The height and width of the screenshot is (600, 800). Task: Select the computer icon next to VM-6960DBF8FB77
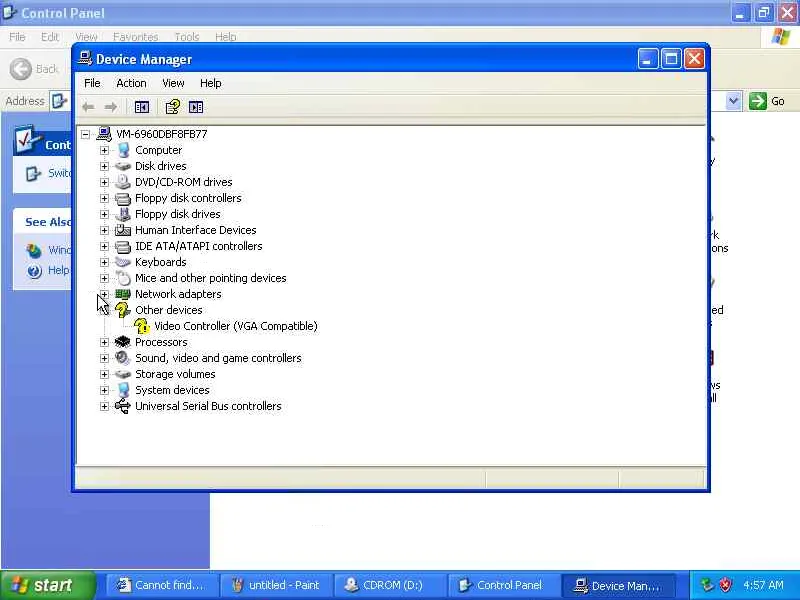[x=104, y=134]
